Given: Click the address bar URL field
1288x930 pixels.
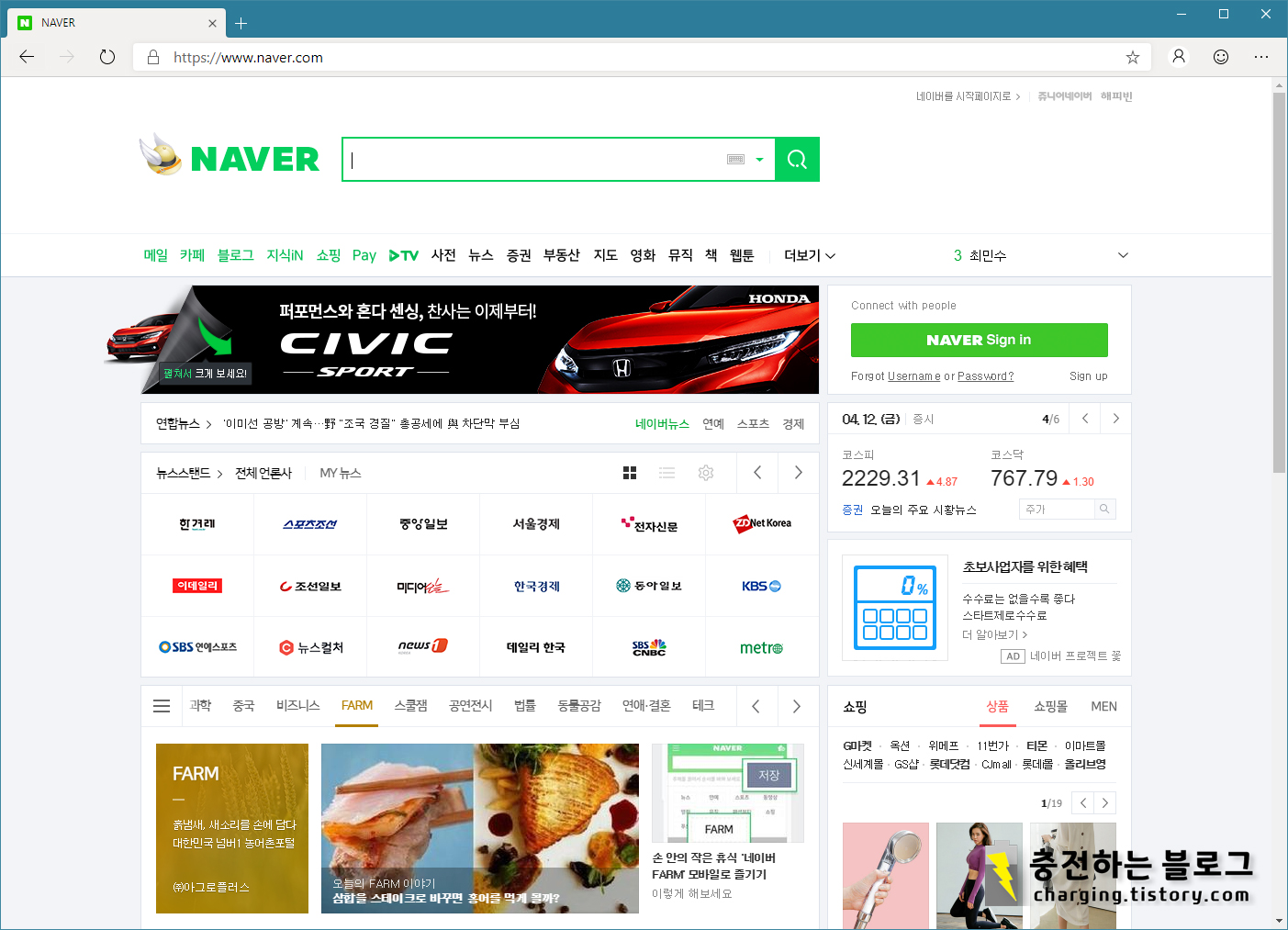Looking at the screenshot, I should 643,57.
